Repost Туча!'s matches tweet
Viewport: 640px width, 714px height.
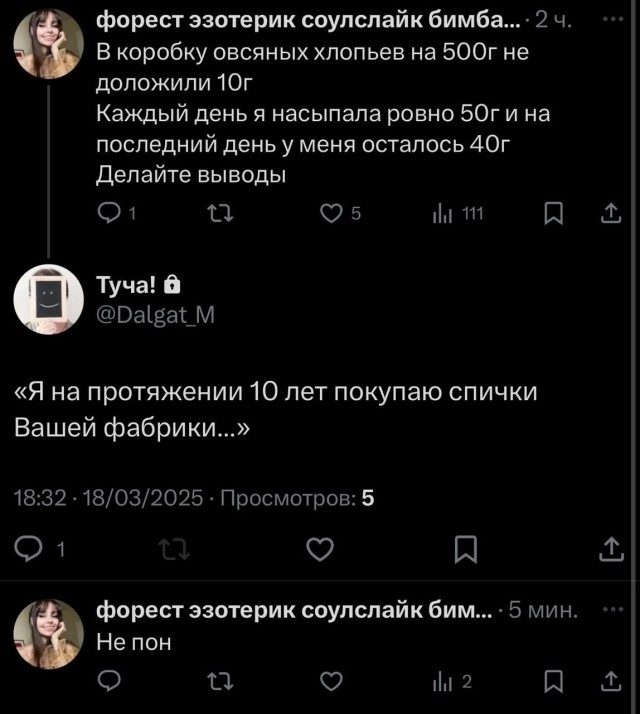pyautogui.click(x=174, y=548)
